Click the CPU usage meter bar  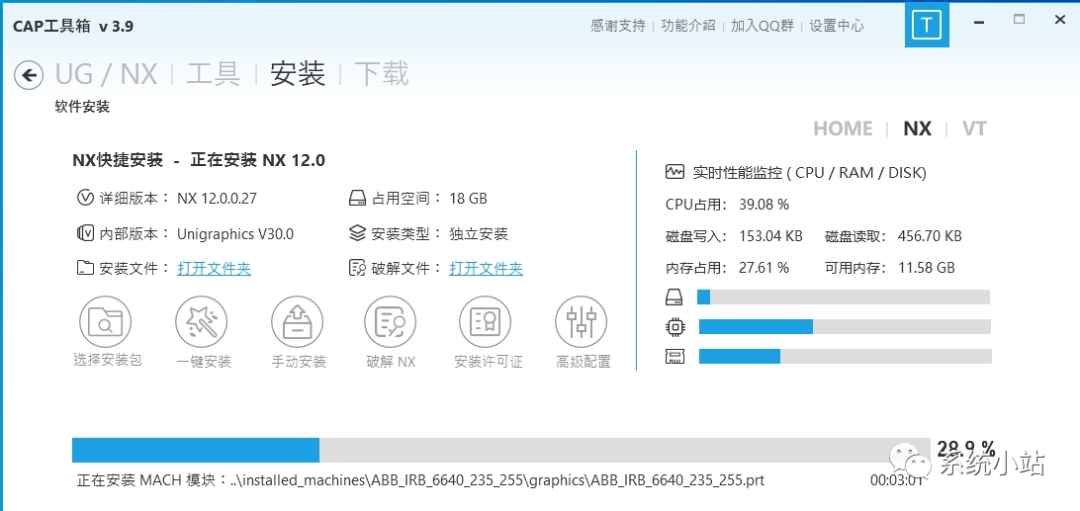[844, 326]
